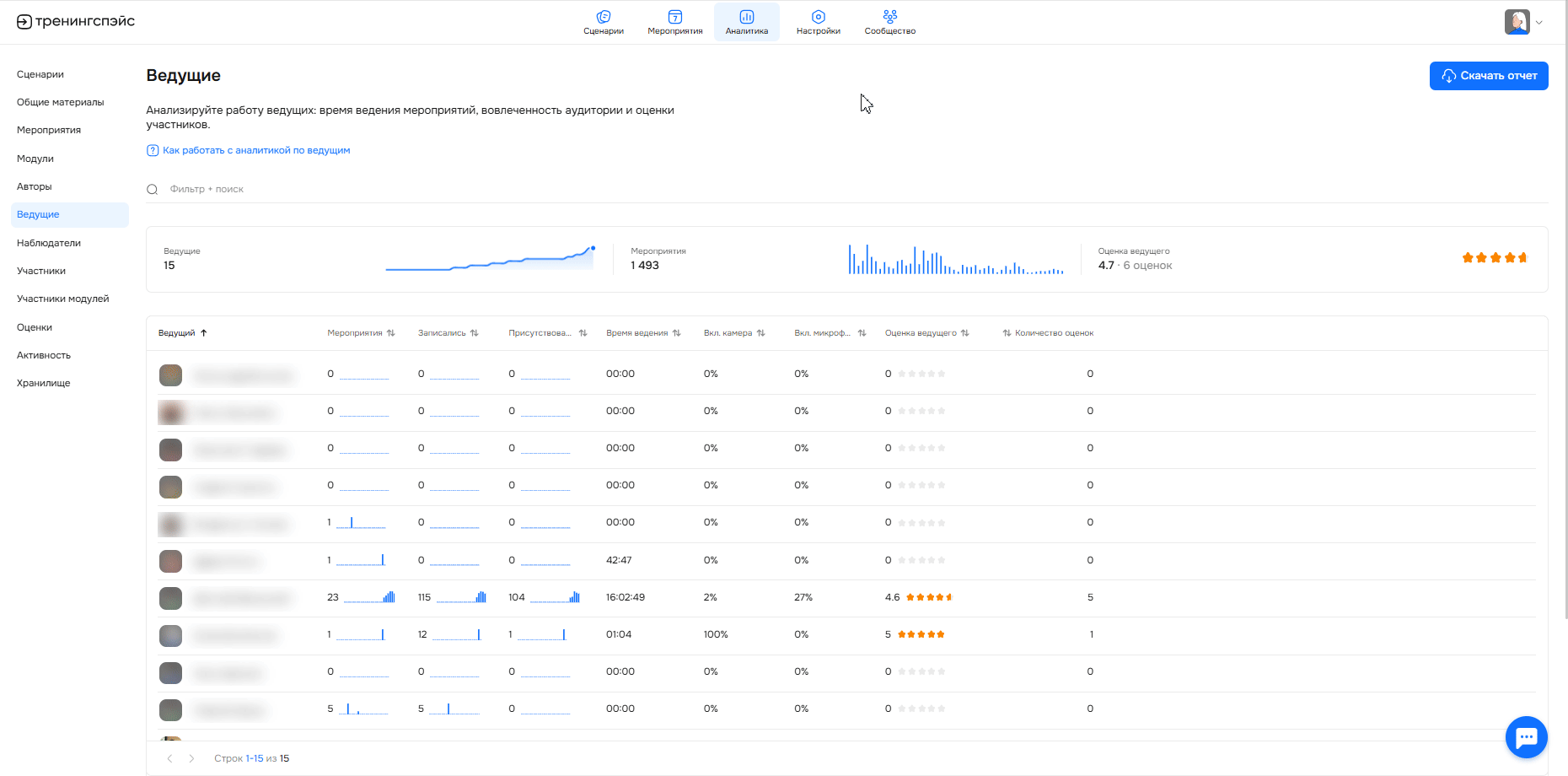Open the chat support bubble
The width and height of the screenshot is (1568, 776).
coord(1526,737)
